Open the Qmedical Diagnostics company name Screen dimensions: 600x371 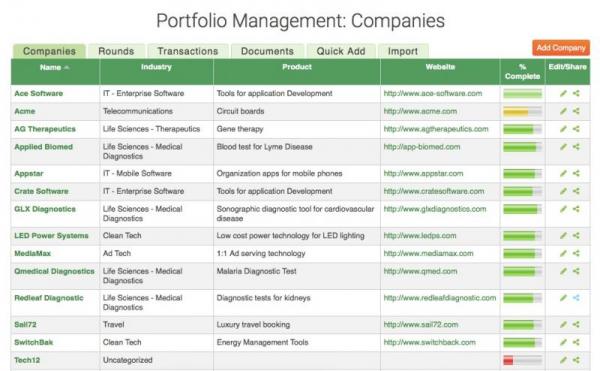click(x=54, y=271)
